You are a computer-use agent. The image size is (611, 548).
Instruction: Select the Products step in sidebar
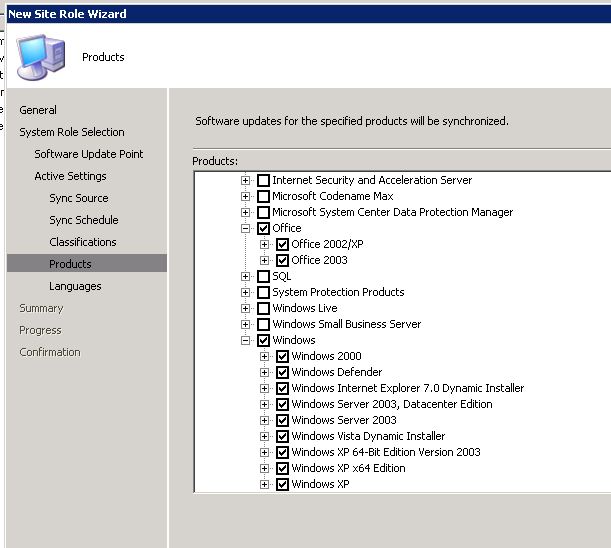click(x=87, y=264)
